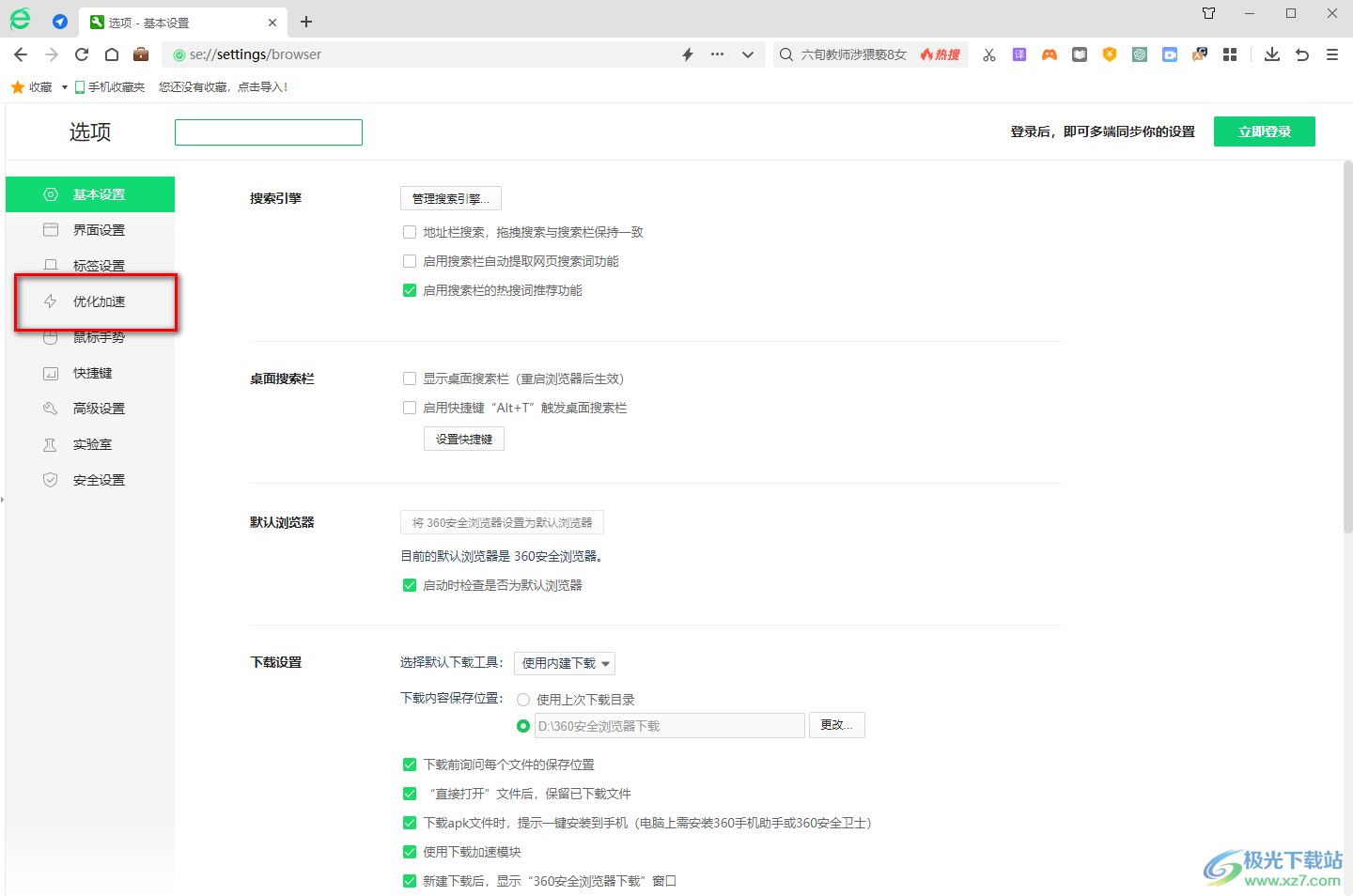Image resolution: width=1353 pixels, height=896 pixels.
Task: Uncheck 下载前询问每个文件的保存位置
Action: [410, 765]
